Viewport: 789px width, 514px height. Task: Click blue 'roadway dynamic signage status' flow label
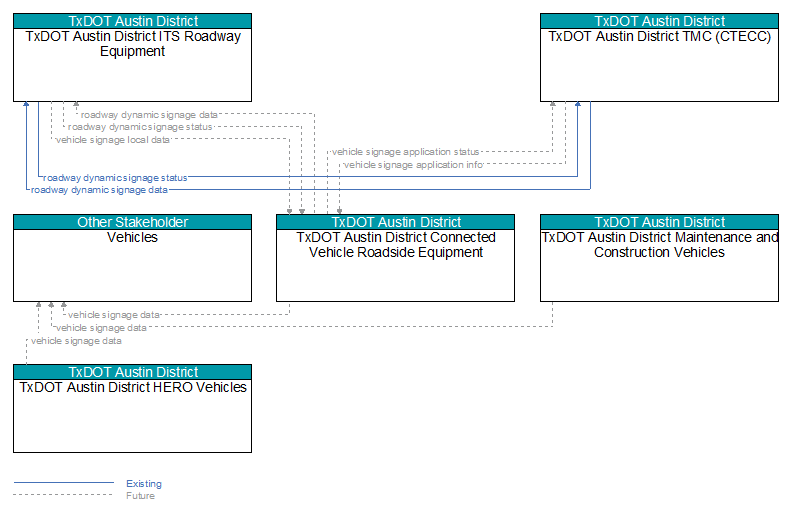pyautogui.click(x=115, y=178)
